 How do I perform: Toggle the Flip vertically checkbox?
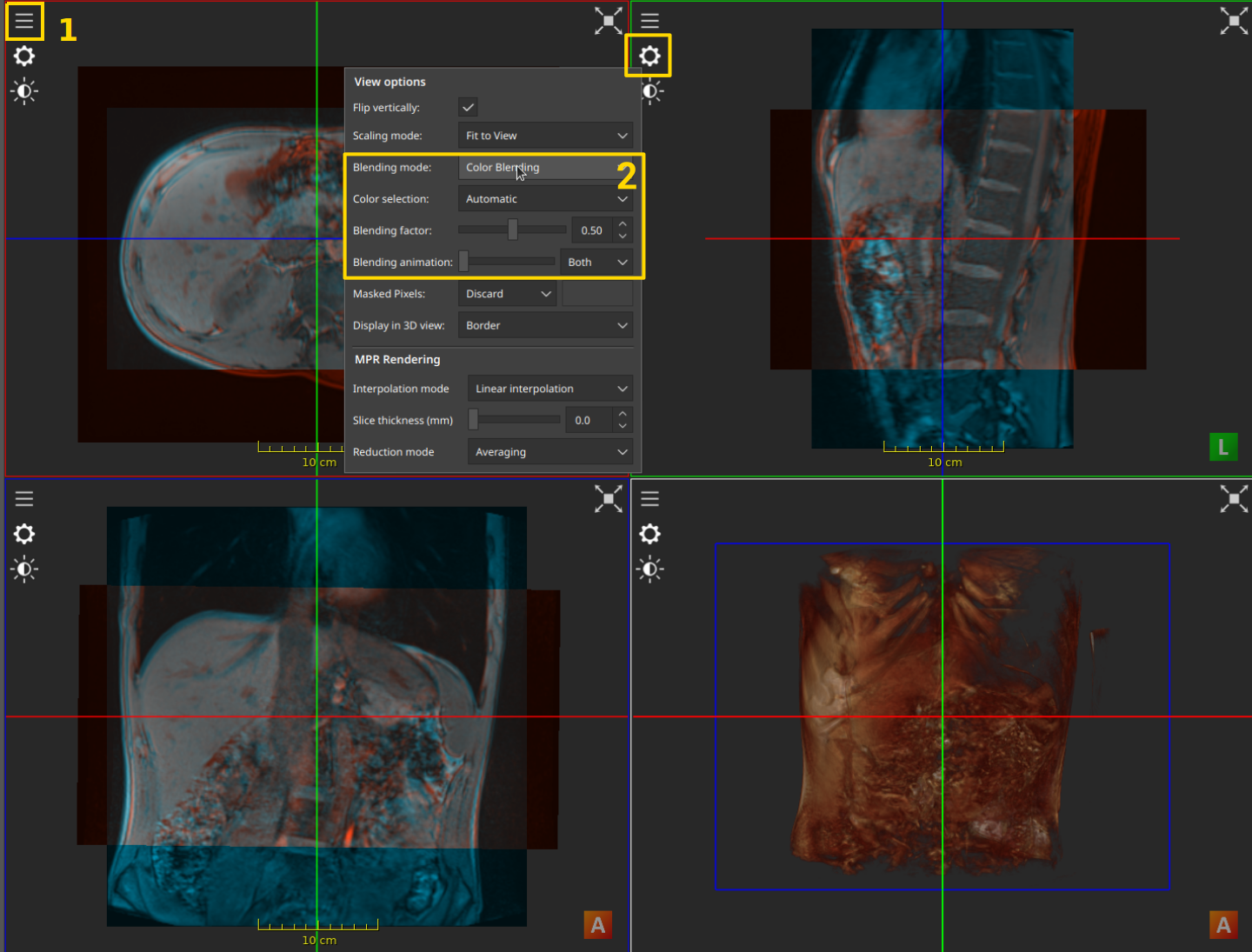click(468, 108)
